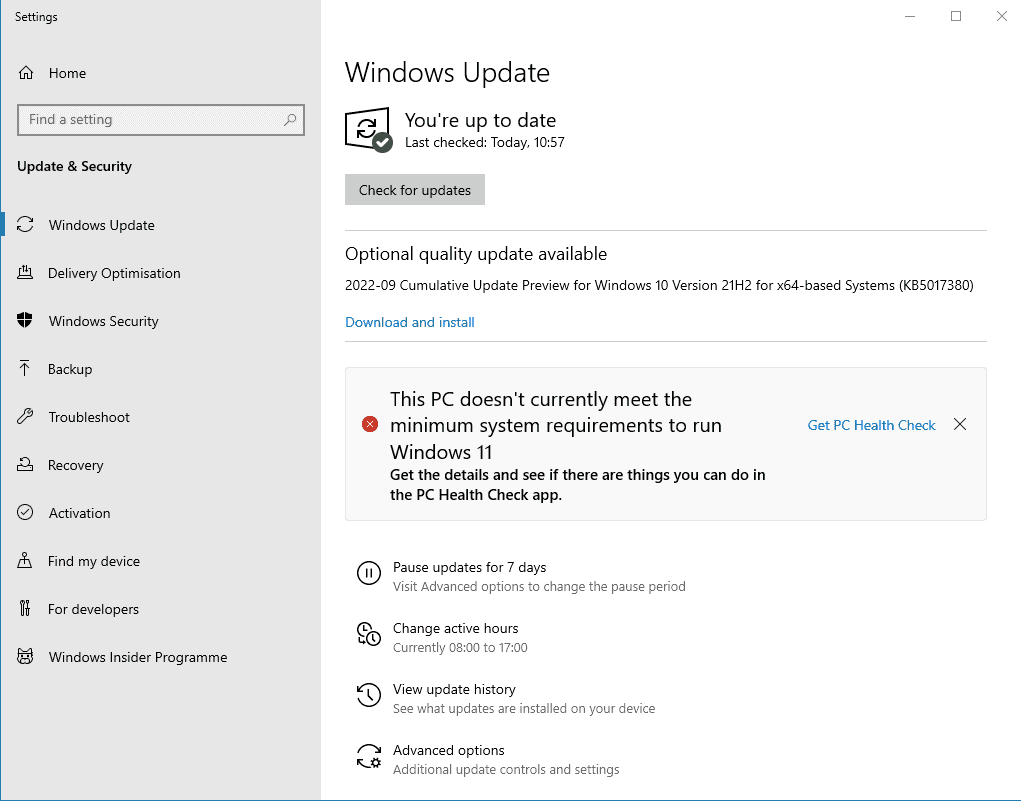
Task: Go to Delivery Optimisation settings
Action: [161, 273]
